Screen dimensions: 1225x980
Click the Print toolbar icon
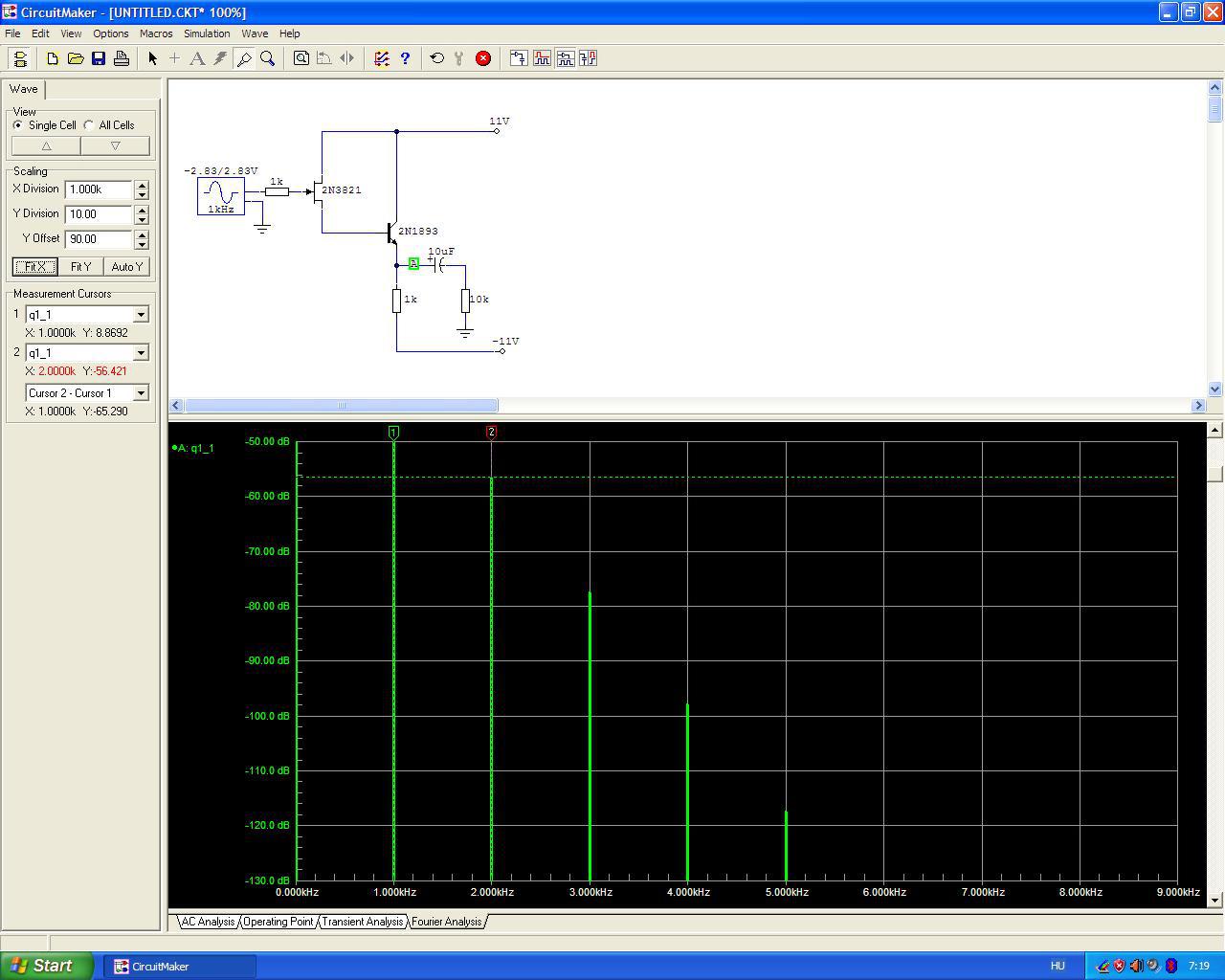pos(122,58)
